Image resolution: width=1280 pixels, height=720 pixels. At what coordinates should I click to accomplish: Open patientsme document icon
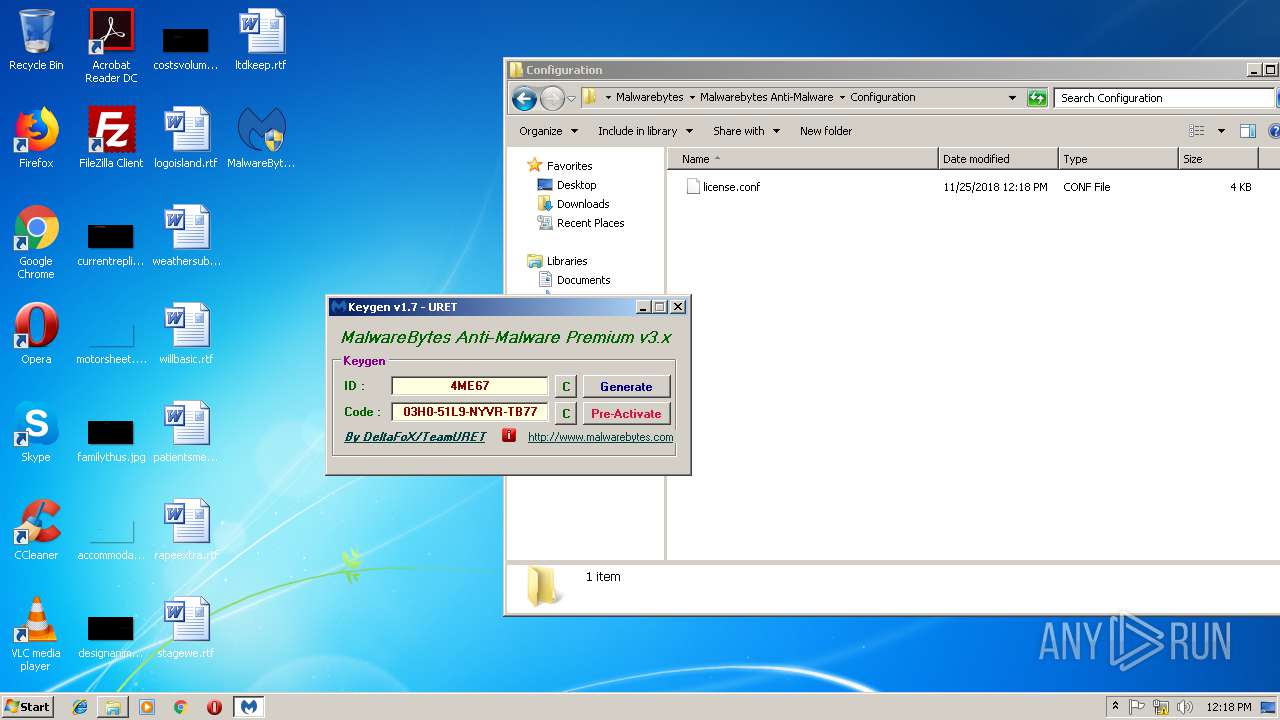tap(186, 432)
